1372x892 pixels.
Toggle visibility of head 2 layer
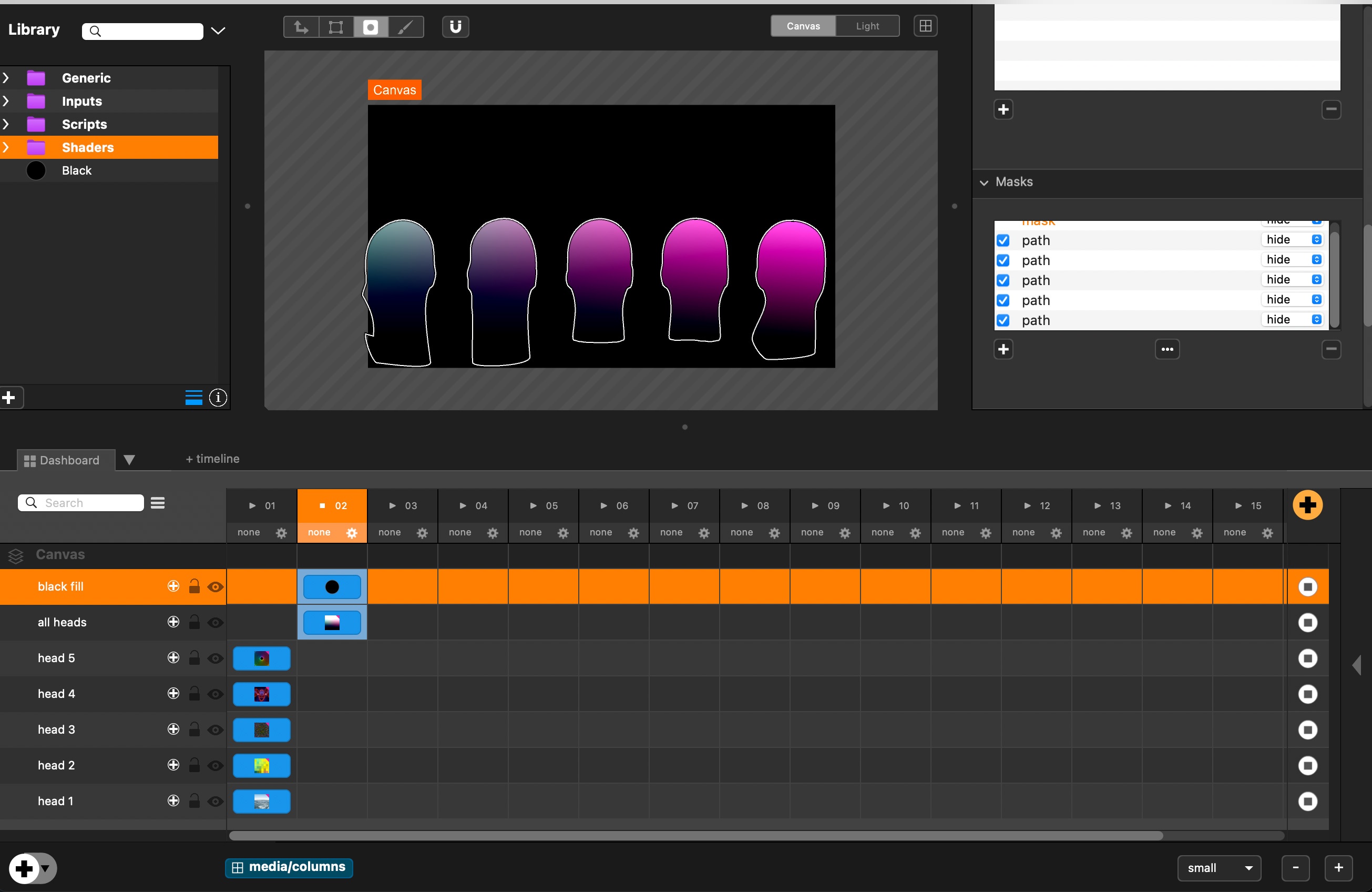[216, 765]
